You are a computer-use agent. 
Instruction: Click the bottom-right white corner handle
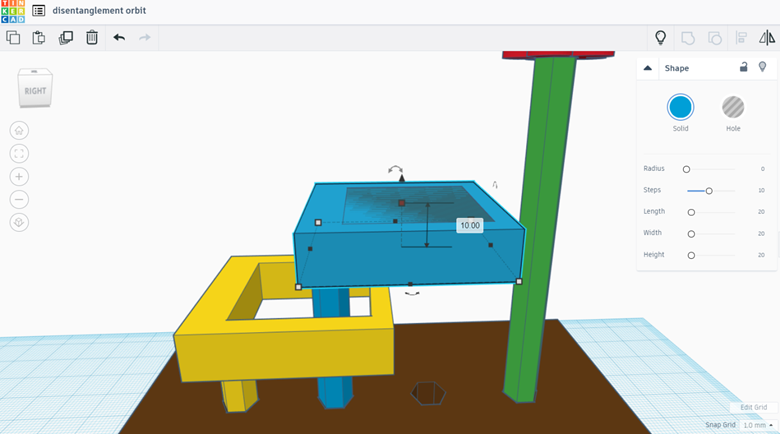point(519,281)
